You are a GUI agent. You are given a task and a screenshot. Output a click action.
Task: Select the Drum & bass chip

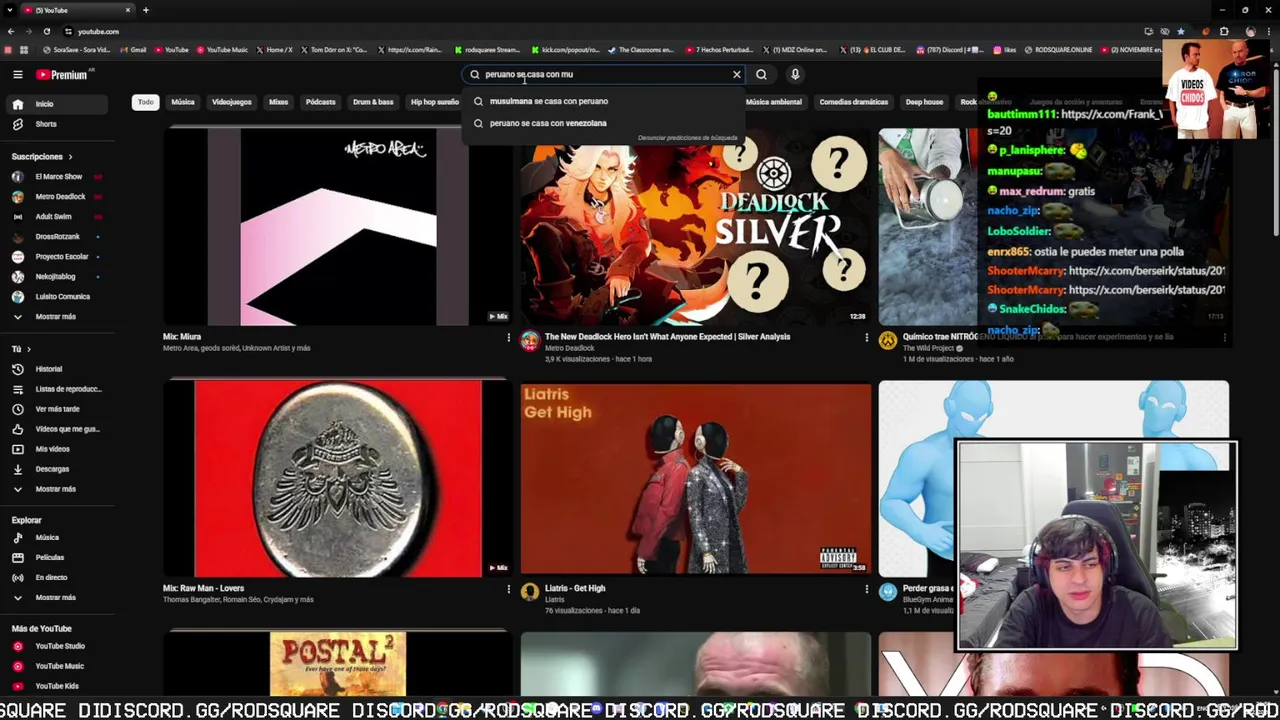[x=373, y=102]
